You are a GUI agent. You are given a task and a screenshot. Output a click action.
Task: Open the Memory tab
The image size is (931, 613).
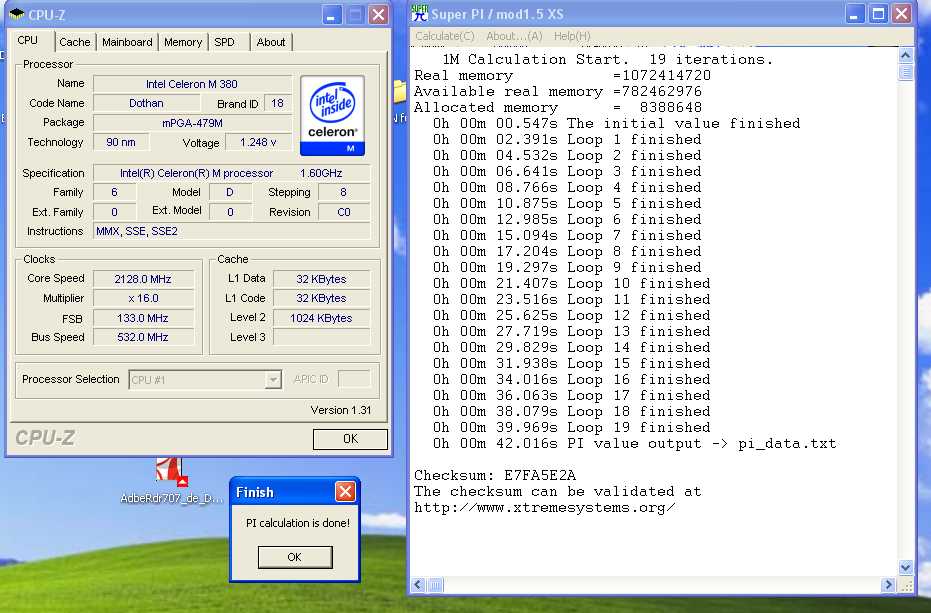[x=183, y=42]
